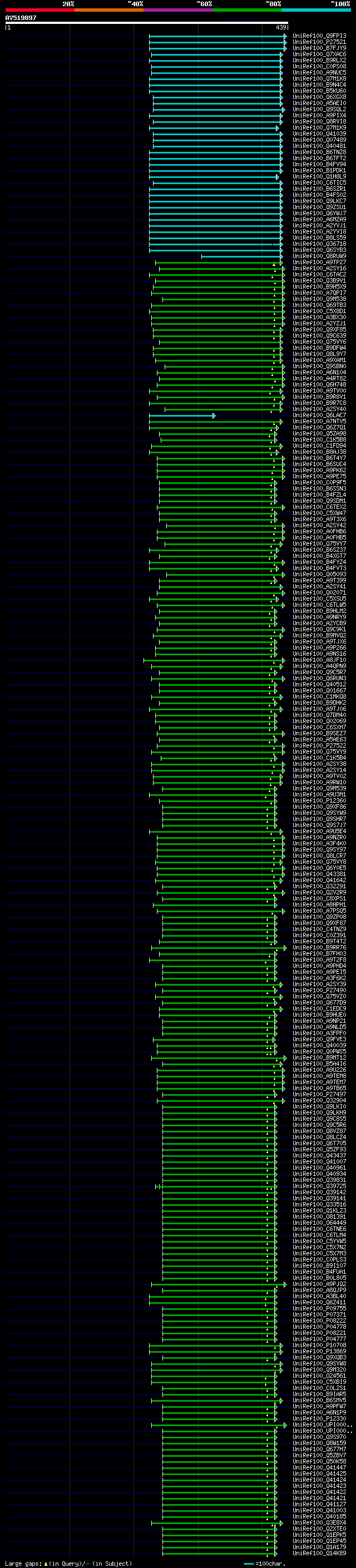The height and width of the screenshot is (1568, 356).
Task: Open hit UniRef100_A9XAM1
Action: [319, 360]
